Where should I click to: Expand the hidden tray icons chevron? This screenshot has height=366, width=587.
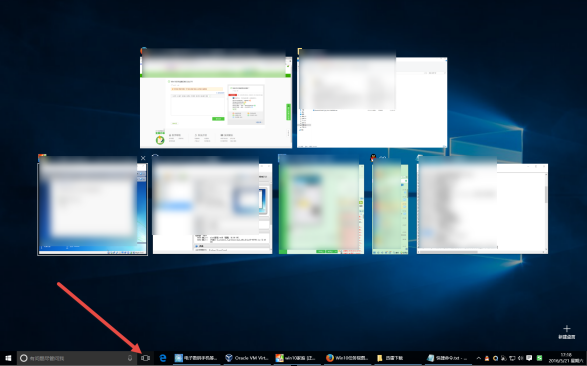click(479, 358)
